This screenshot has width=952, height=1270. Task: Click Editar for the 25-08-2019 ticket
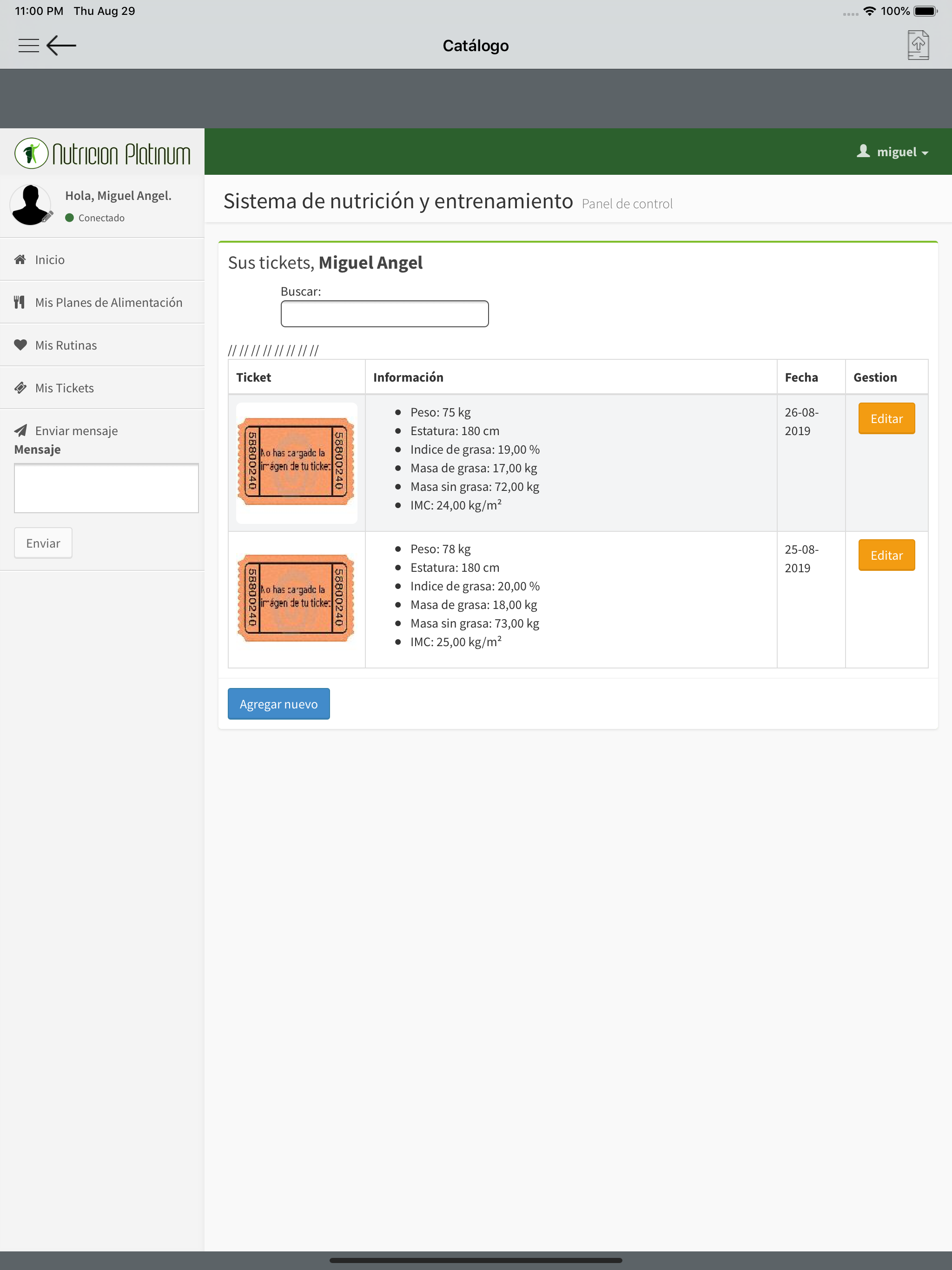(x=886, y=555)
